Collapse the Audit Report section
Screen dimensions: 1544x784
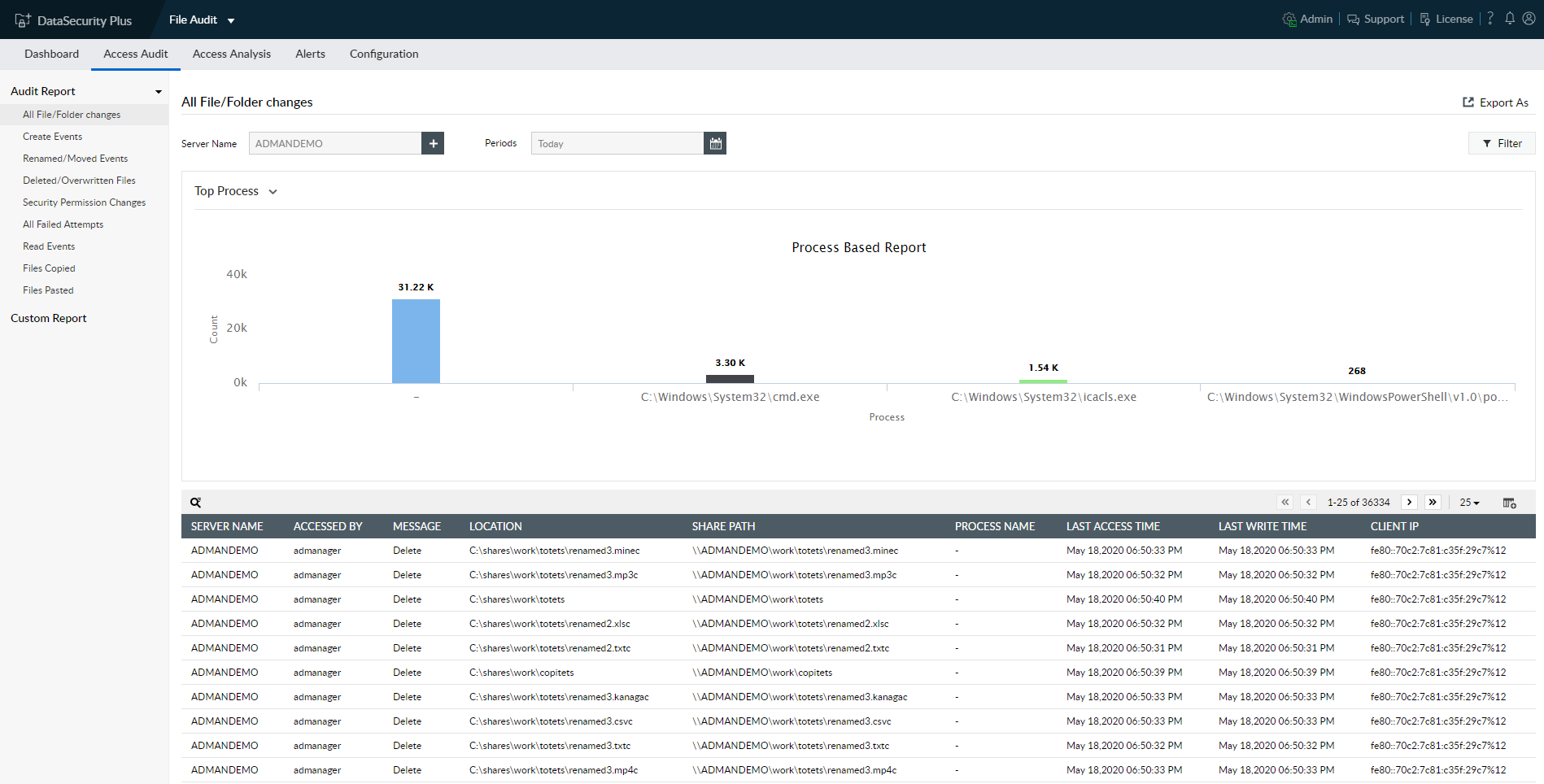158,92
